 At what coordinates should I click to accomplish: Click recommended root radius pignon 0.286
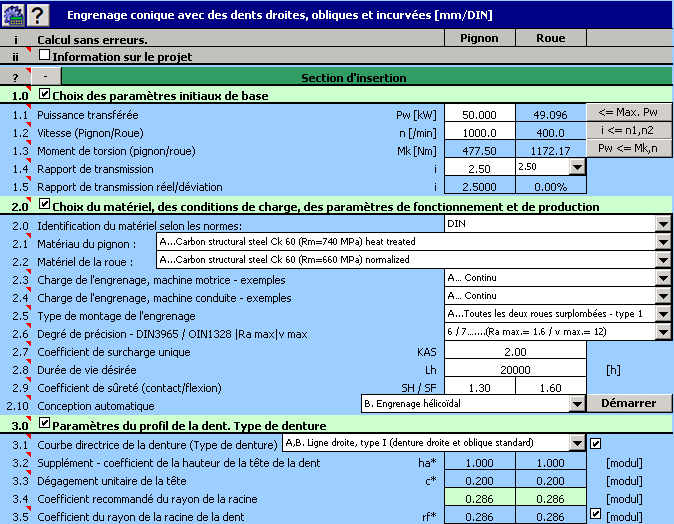tap(480, 499)
